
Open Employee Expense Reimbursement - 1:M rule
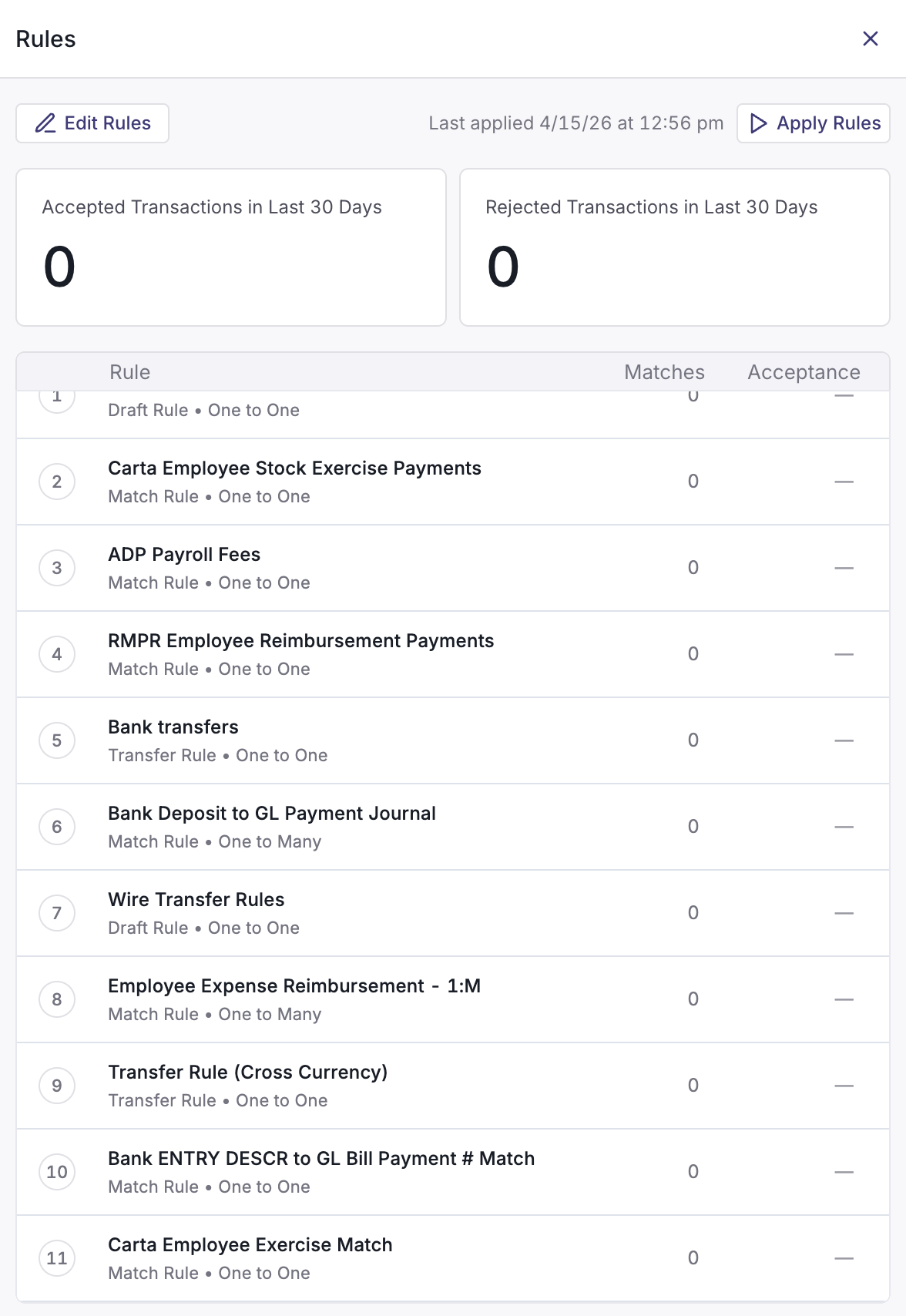pos(453,1000)
